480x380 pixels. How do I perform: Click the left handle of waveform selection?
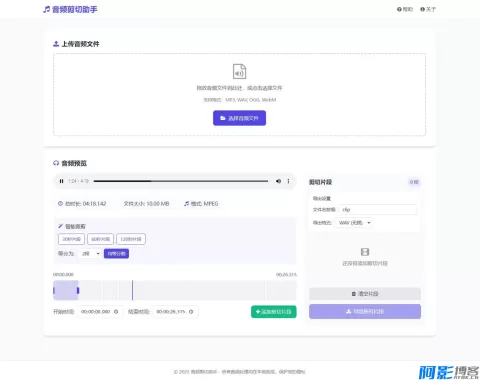54,290
